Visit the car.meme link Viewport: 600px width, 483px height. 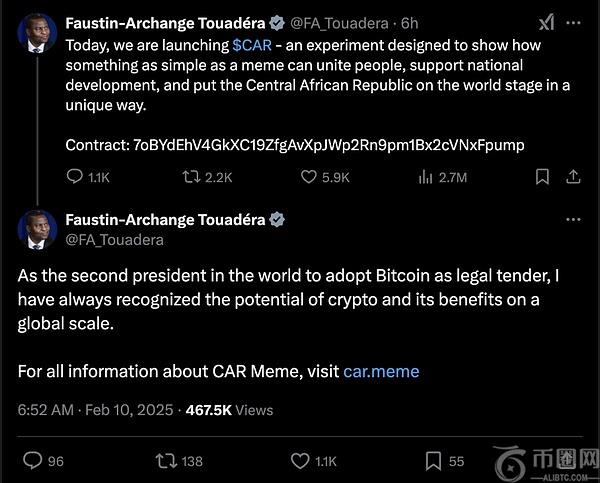coord(381,371)
